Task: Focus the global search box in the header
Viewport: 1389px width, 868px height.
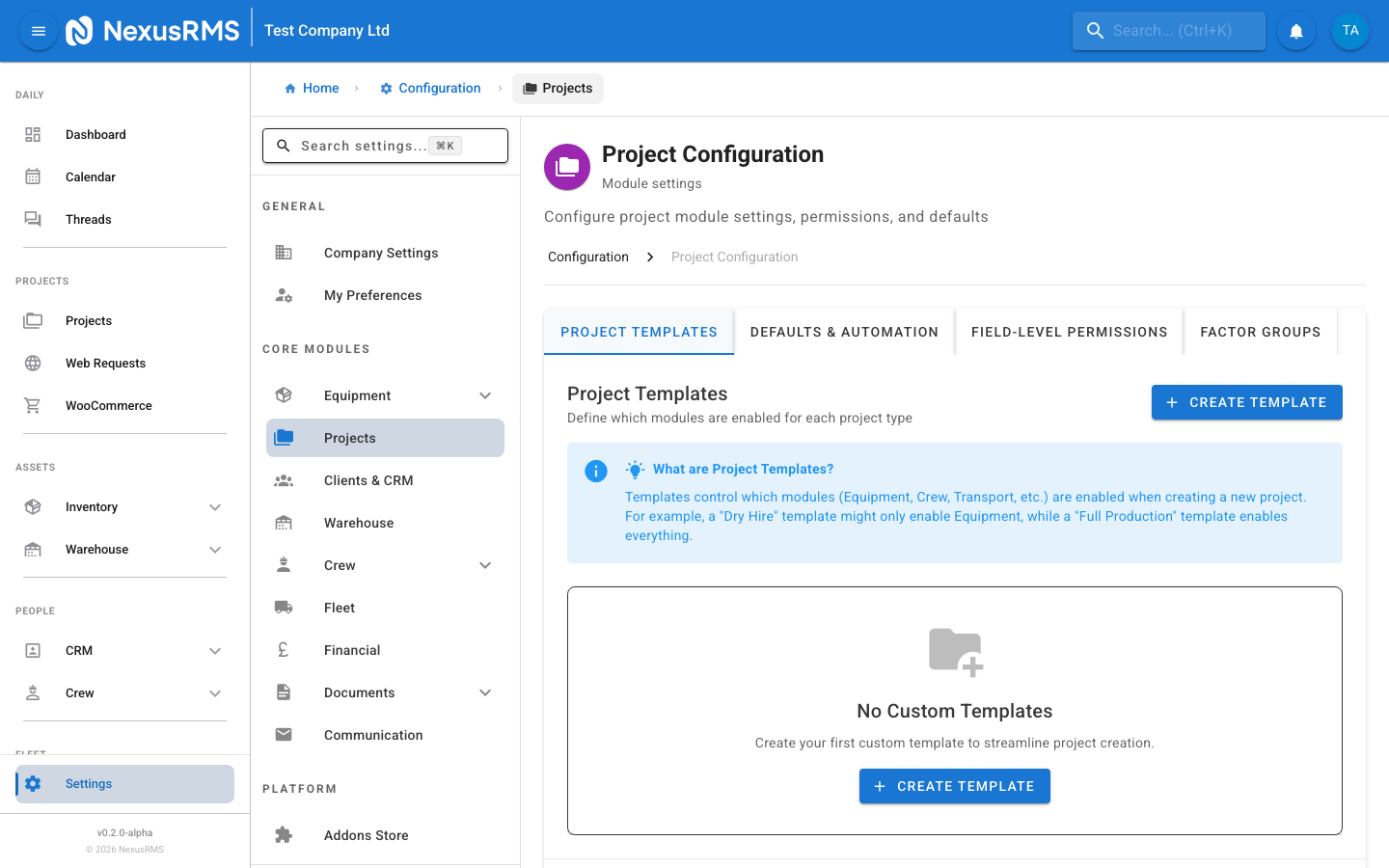Action: 1172,31
